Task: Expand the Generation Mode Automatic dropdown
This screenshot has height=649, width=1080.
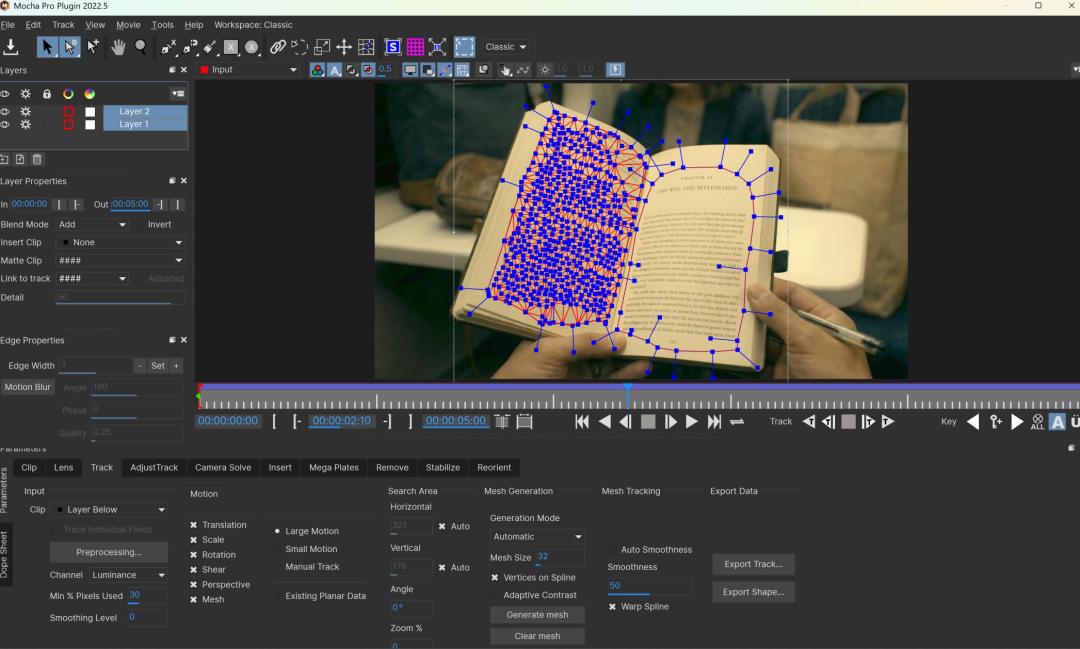Action: [x=536, y=537]
